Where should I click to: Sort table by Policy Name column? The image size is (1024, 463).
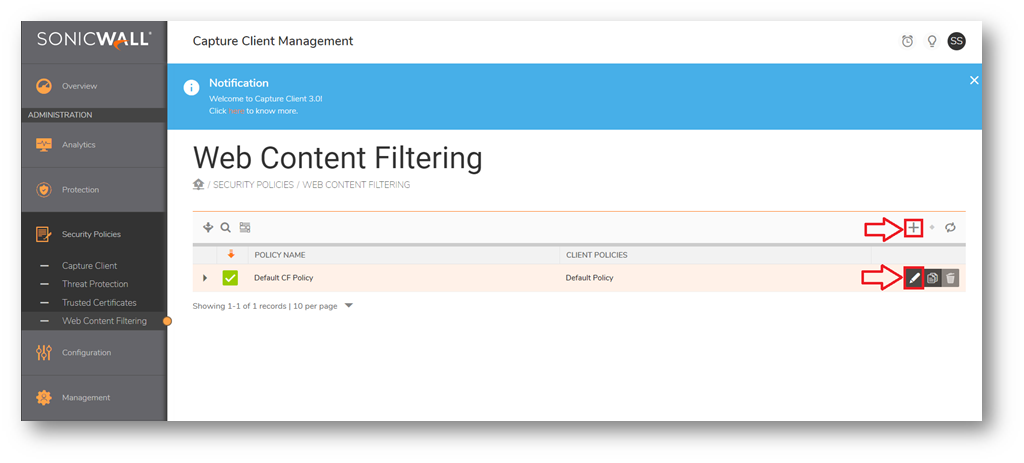click(279, 255)
